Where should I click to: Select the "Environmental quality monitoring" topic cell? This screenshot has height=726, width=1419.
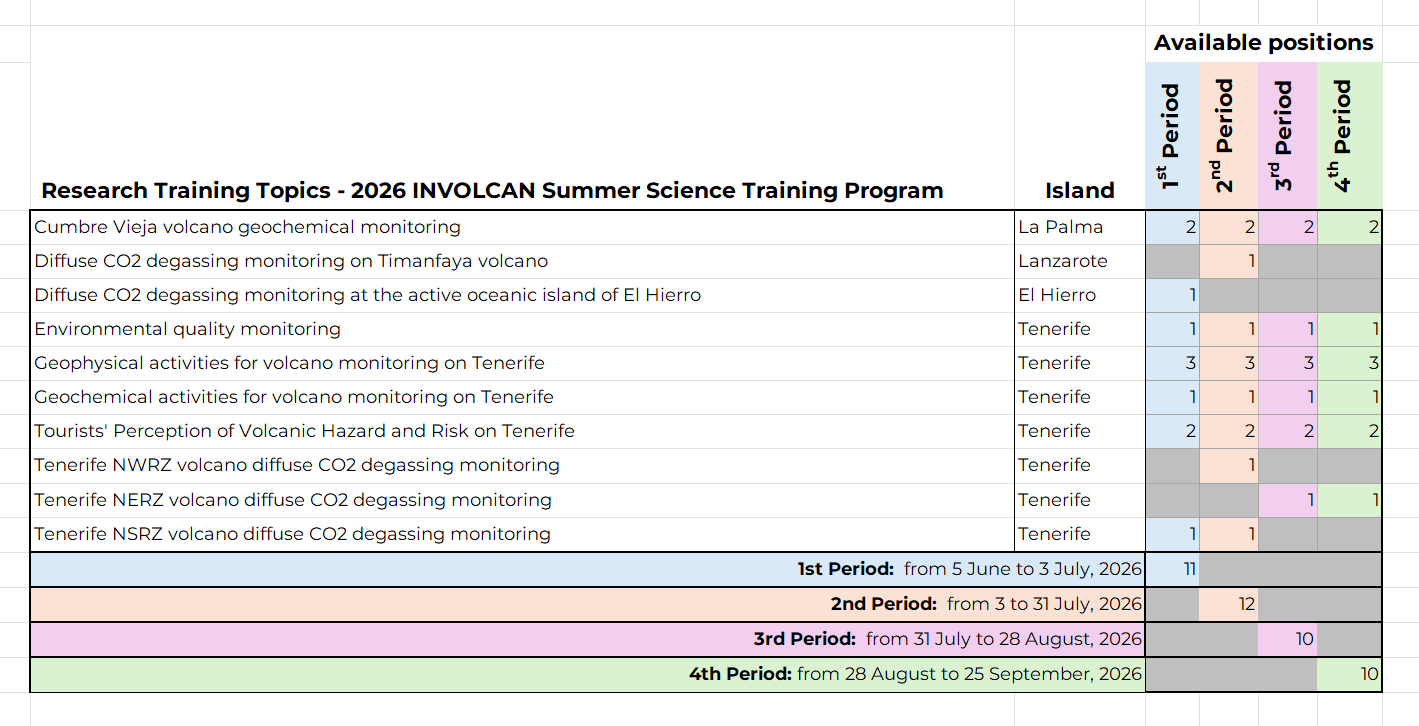point(188,329)
